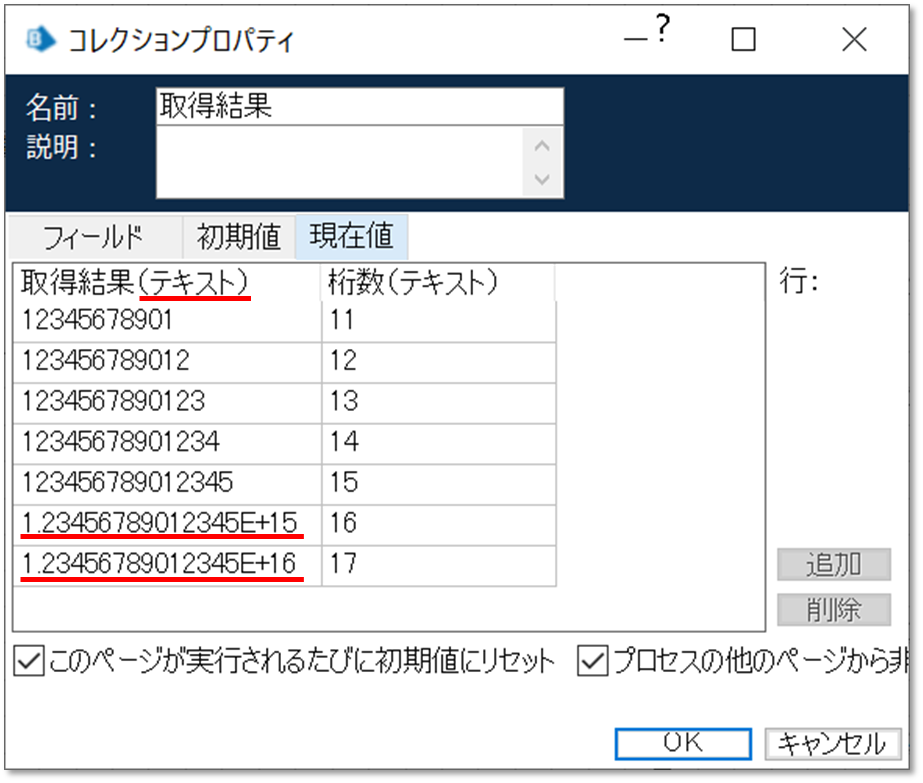
Task: Select cell 12345678901234
Action: pyautogui.click(x=167, y=443)
